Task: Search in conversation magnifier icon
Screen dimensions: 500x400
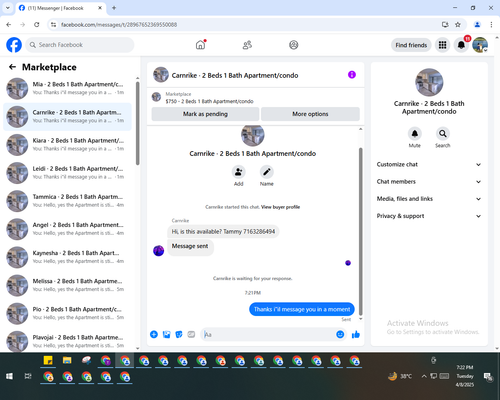Action: pyautogui.click(x=443, y=134)
